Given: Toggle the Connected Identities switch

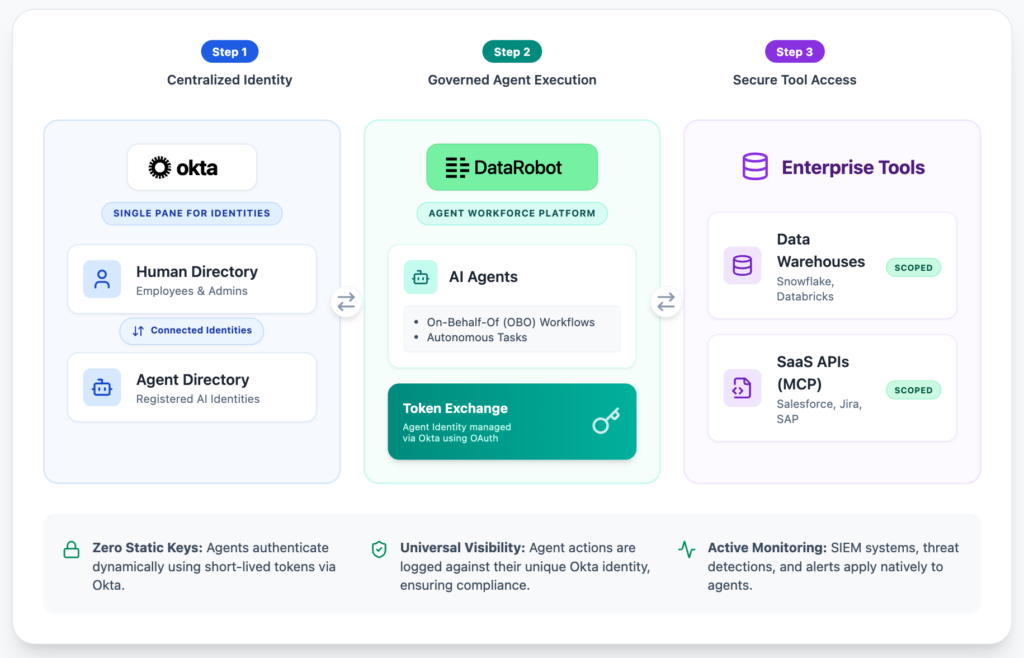Looking at the screenshot, I should pos(191,331).
